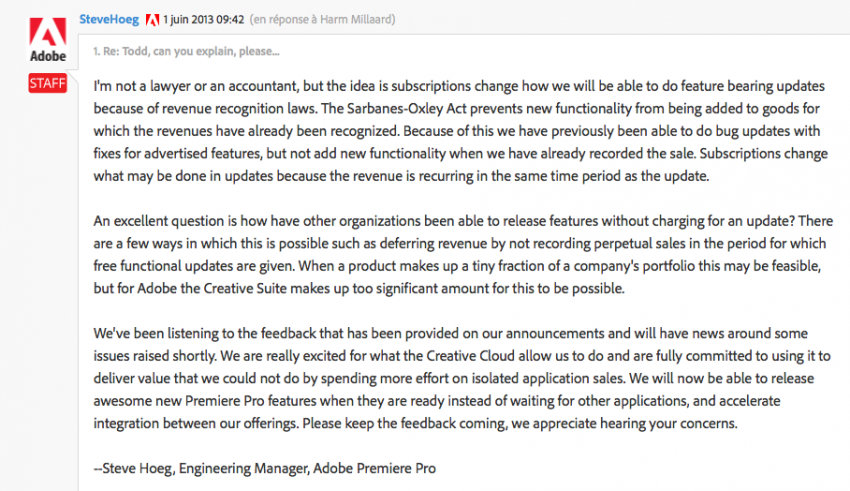Open SteveHoeg's user profile link
850x491 pixels.
[x=110, y=20]
